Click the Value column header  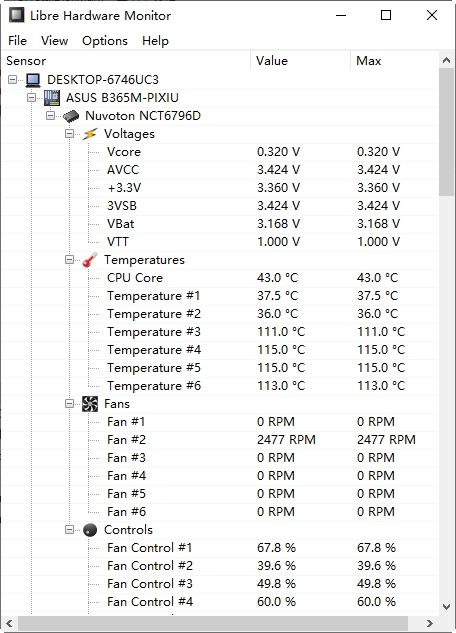301,61
